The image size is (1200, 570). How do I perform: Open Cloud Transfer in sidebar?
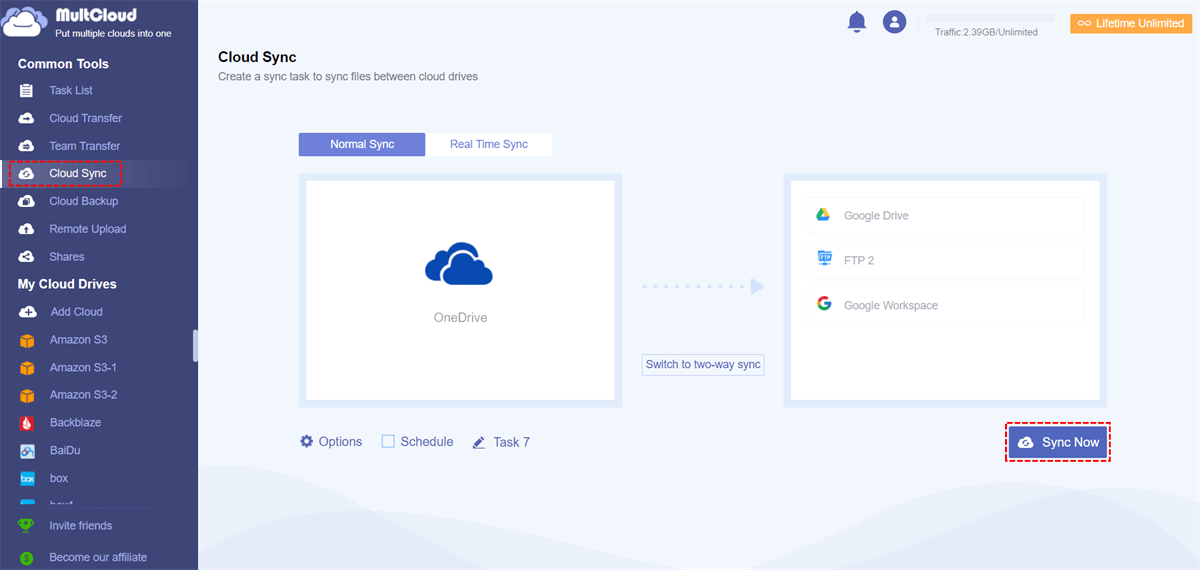(86, 118)
